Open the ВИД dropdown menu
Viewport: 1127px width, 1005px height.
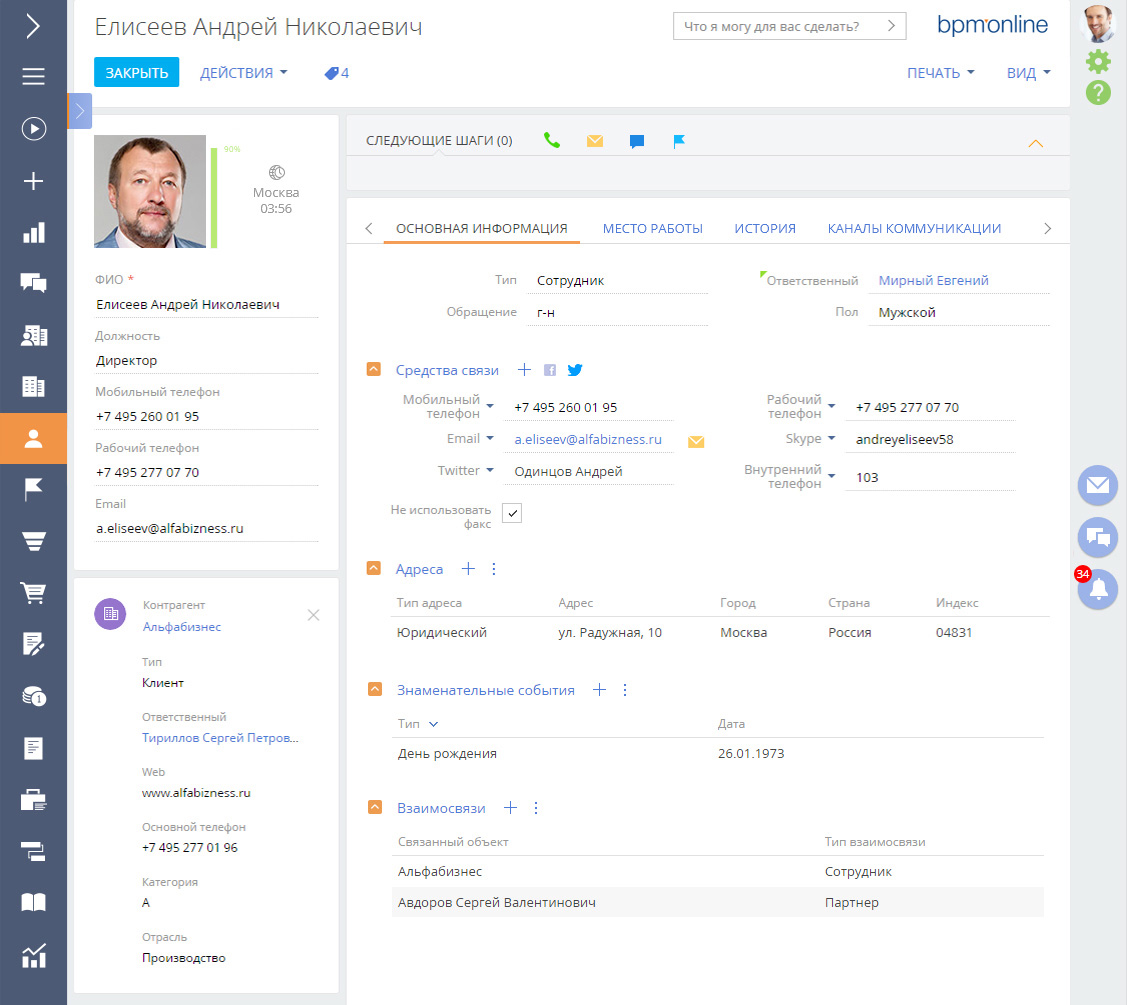tap(1028, 73)
